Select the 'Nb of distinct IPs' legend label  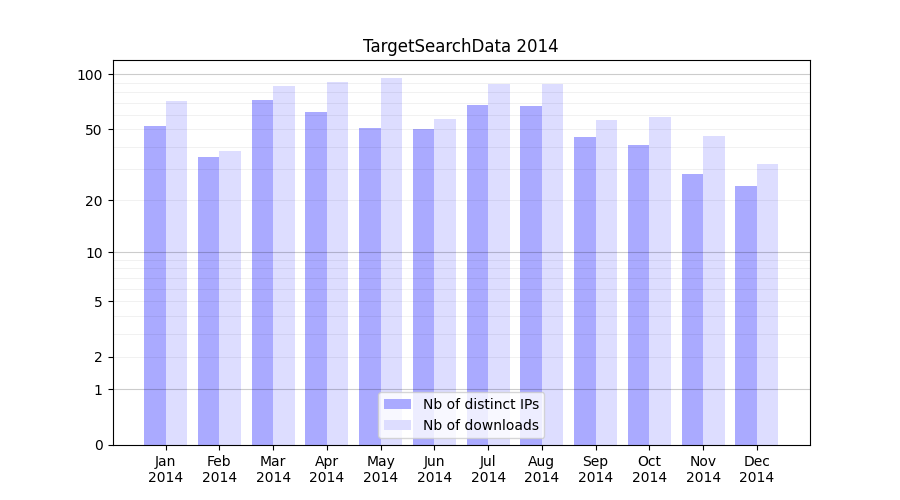pos(480,404)
